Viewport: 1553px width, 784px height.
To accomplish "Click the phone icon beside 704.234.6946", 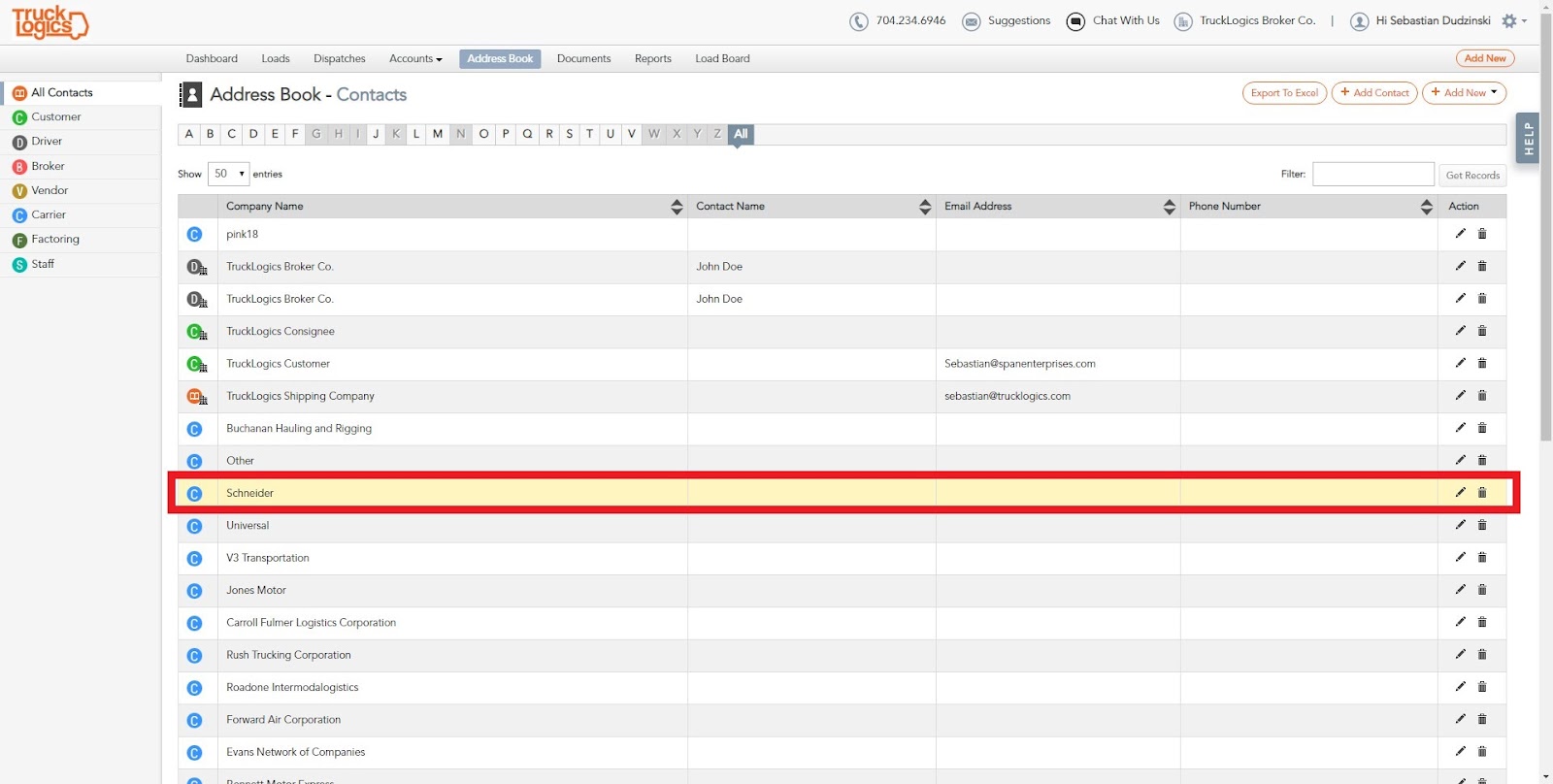I will [858, 21].
